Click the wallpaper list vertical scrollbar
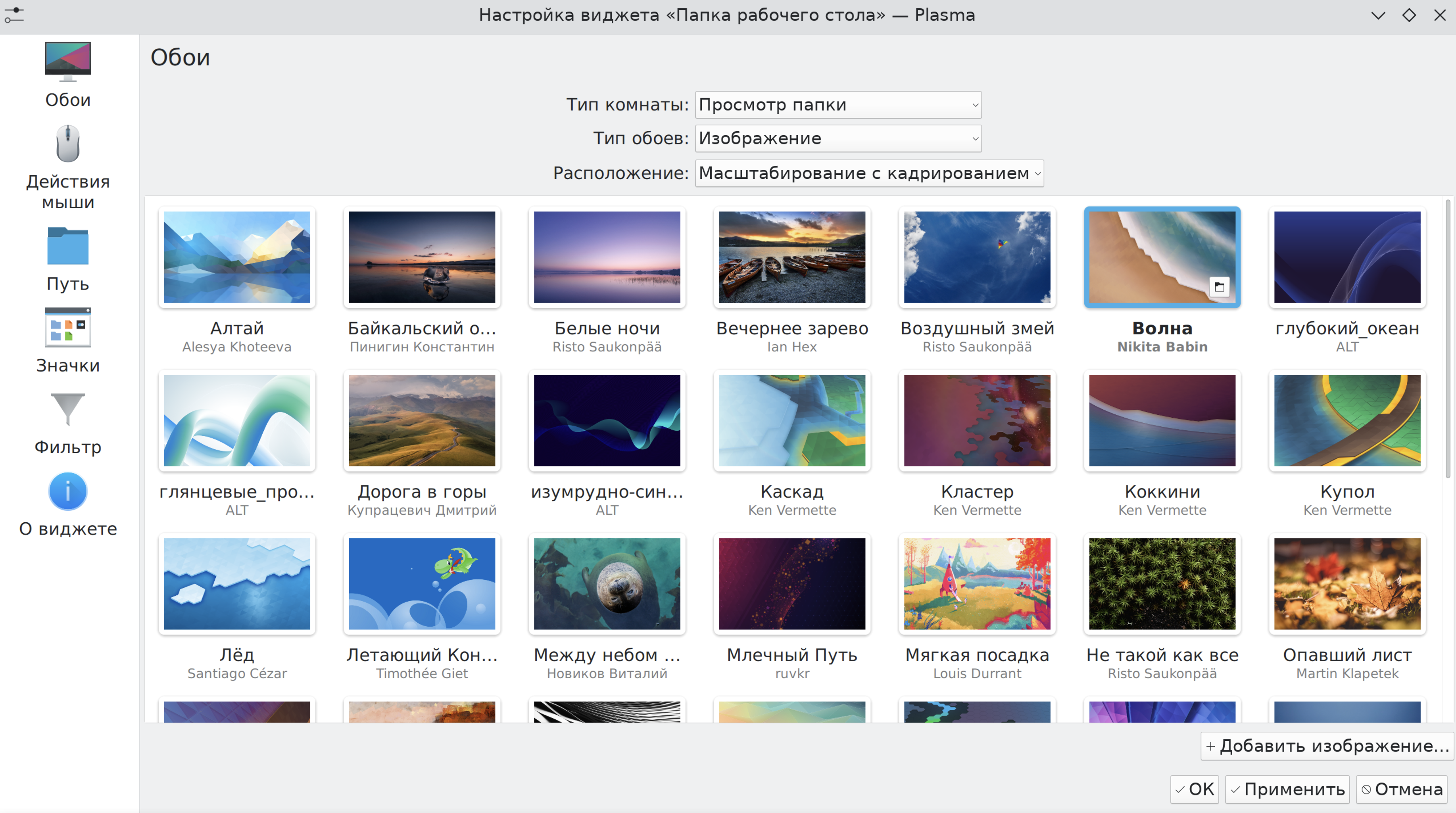The width and height of the screenshot is (1456, 813). coord(1448,339)
